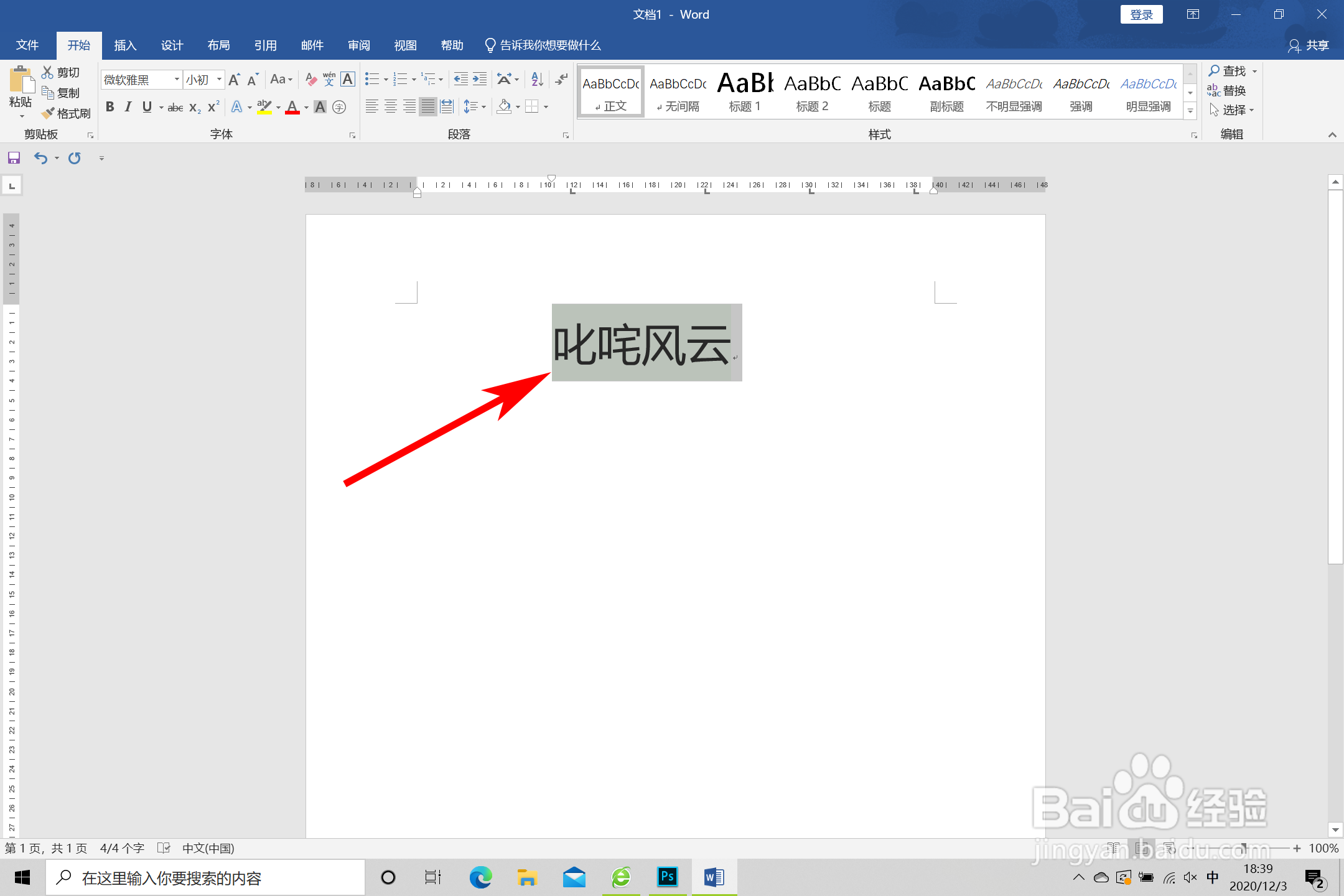Open the 文件 File menu

tap(27, 45)
